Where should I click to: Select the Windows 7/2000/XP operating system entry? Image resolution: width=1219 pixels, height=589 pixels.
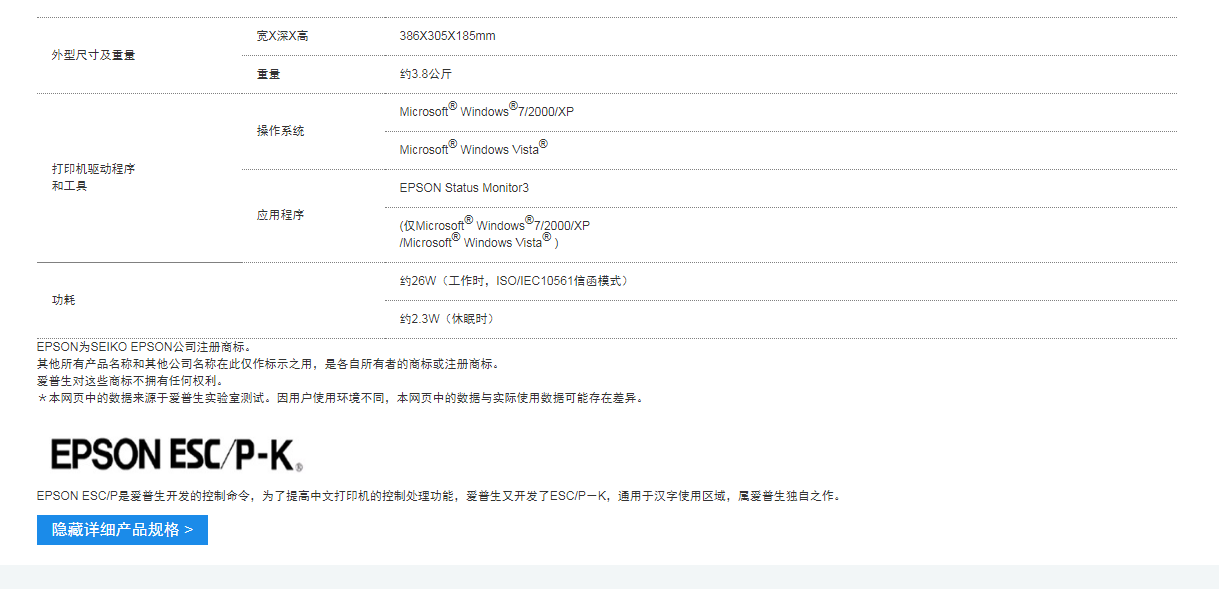[487, 110]
